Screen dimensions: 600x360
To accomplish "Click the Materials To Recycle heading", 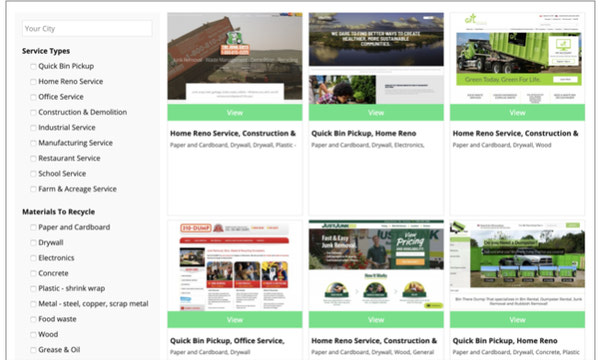I will (59, 212).
